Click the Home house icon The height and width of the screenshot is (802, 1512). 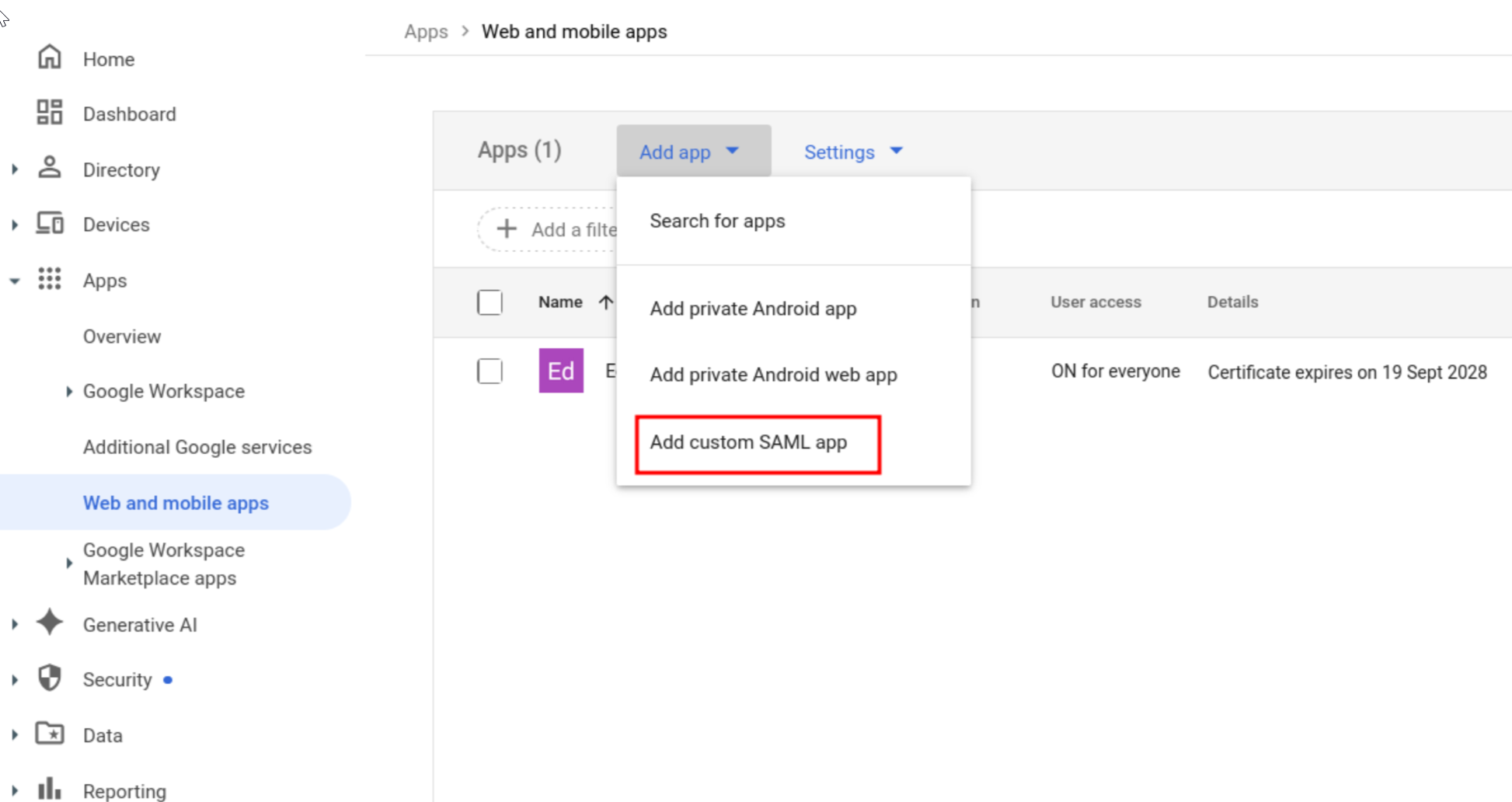[50, 58]
